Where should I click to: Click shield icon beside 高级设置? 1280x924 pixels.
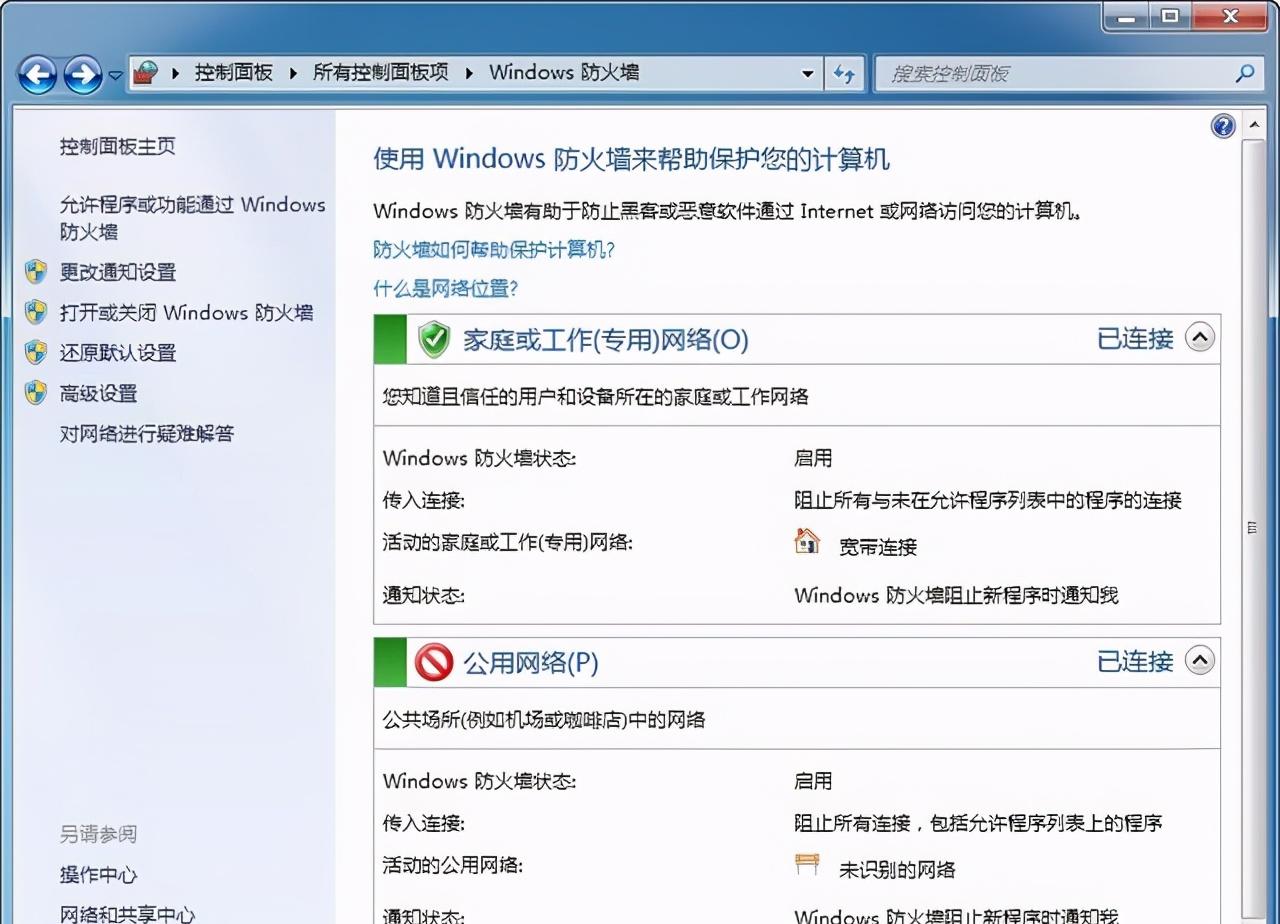tap(36, 393)
